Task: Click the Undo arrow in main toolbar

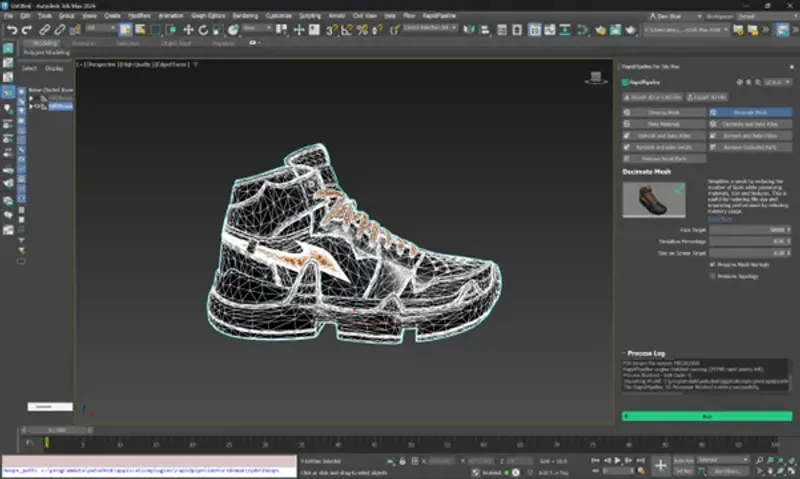Action: click(12, 30)
